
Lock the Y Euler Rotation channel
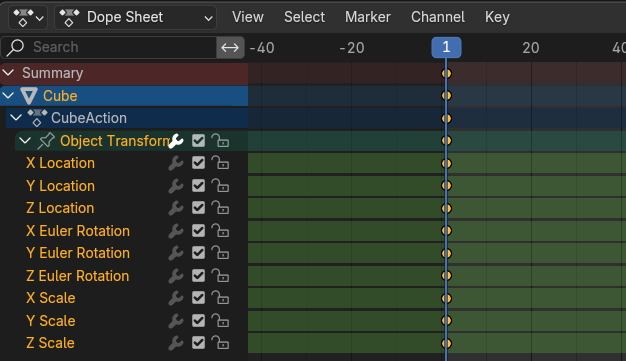click(x=220, y=253)
